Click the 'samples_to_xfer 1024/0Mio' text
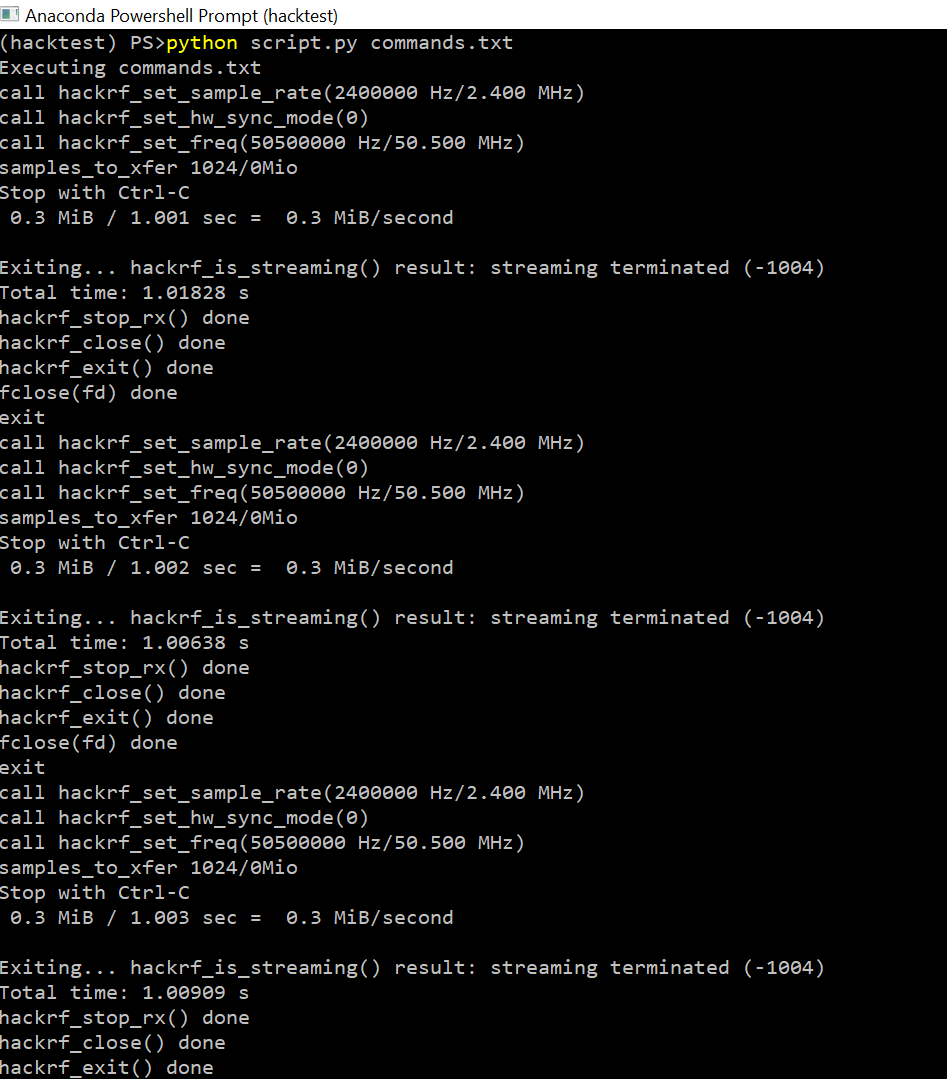 [x=148, y=167]
